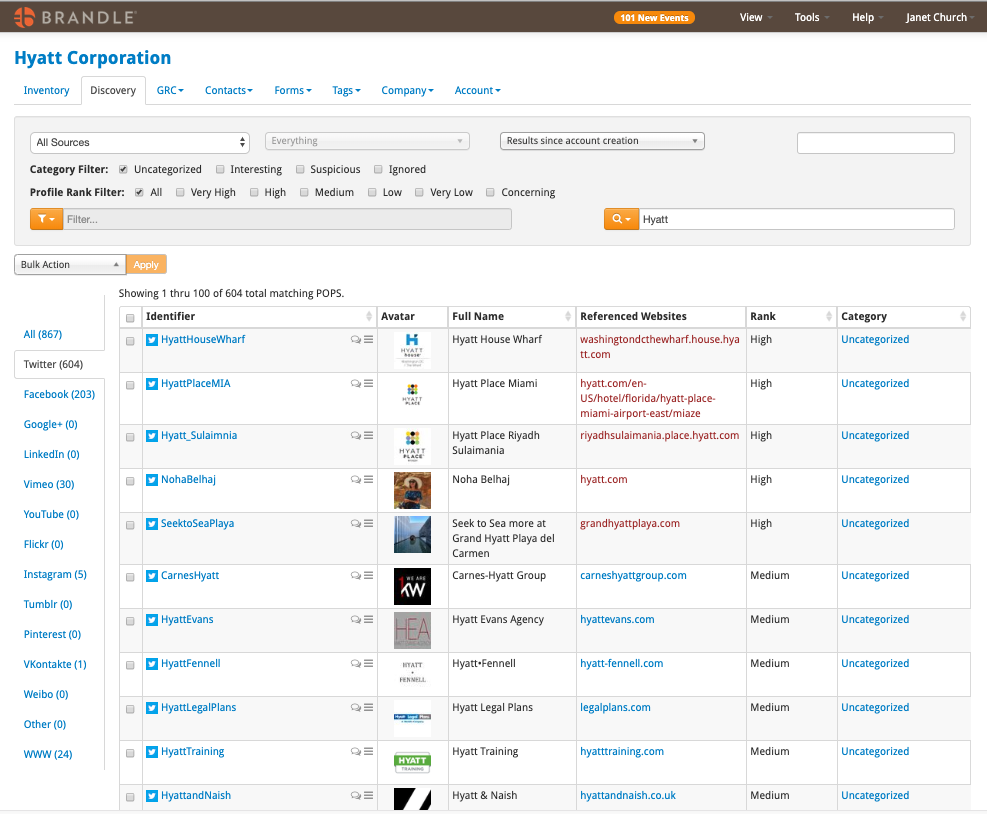This screenshot has width=987, height=814.
Task: Open list menu icon for HyattTraining row
Action: pyautogui.click(x=369, y=751)
